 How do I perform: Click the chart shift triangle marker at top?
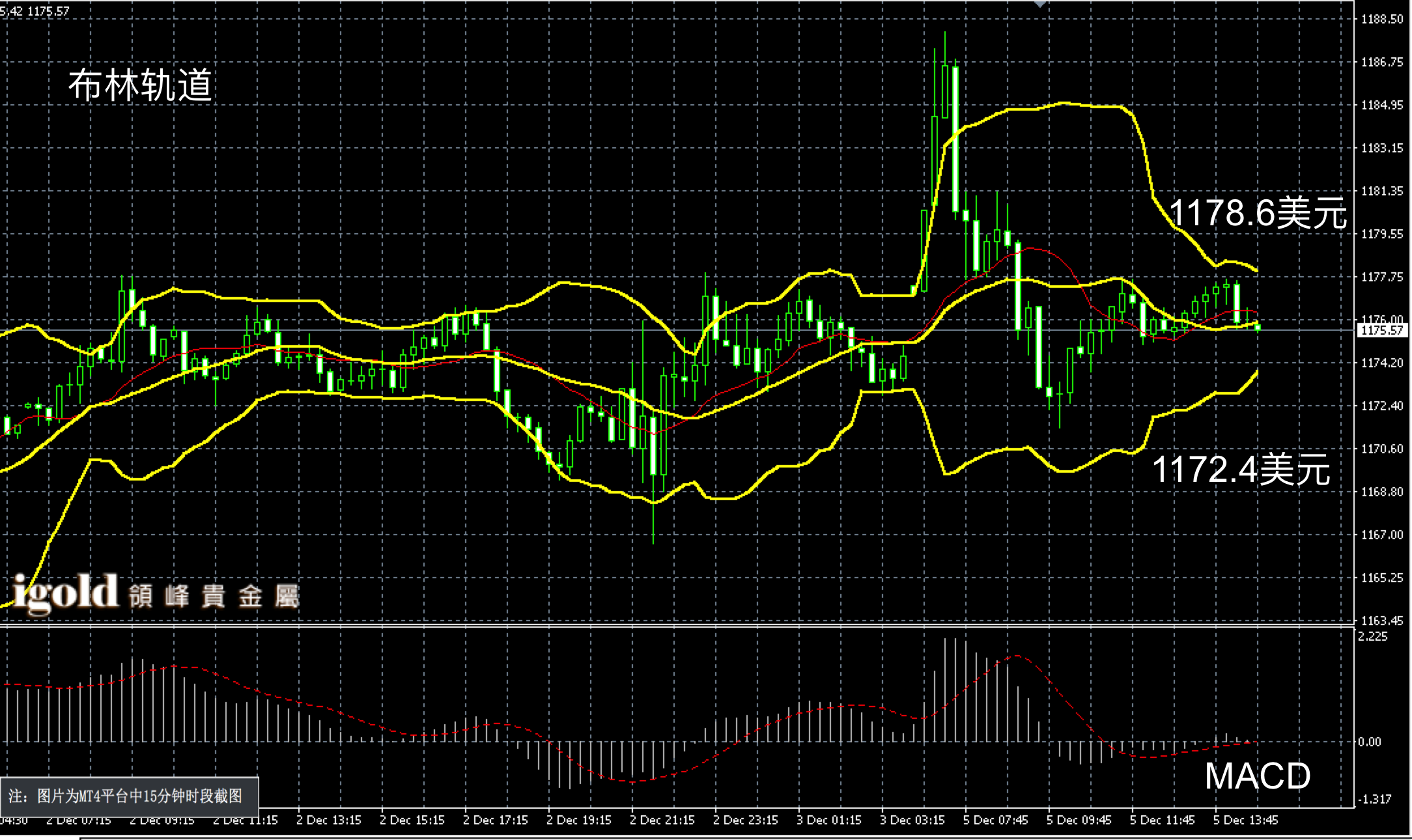click(x=1040, y=4)
